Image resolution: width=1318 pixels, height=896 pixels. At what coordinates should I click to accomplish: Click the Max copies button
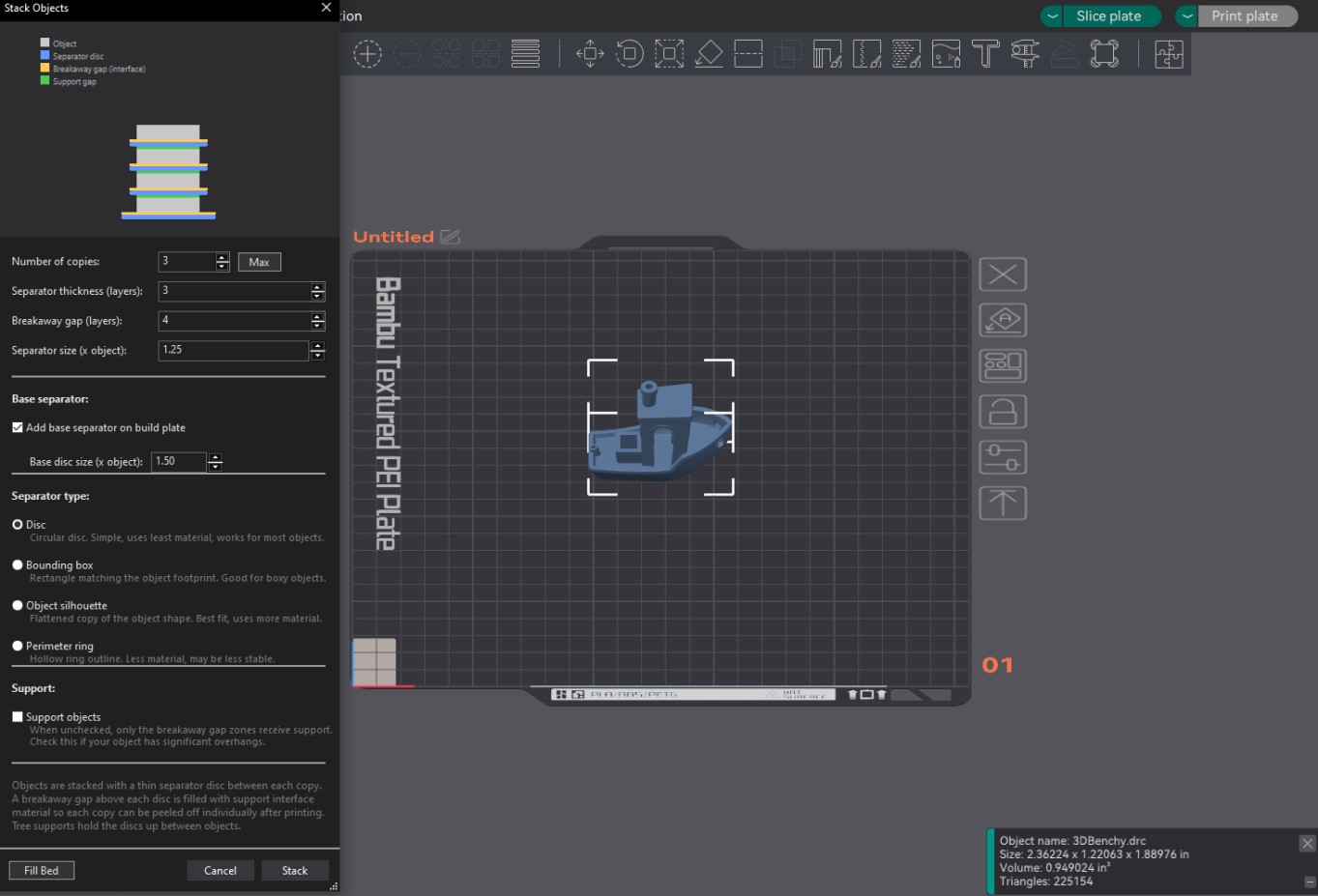(259, 262)
